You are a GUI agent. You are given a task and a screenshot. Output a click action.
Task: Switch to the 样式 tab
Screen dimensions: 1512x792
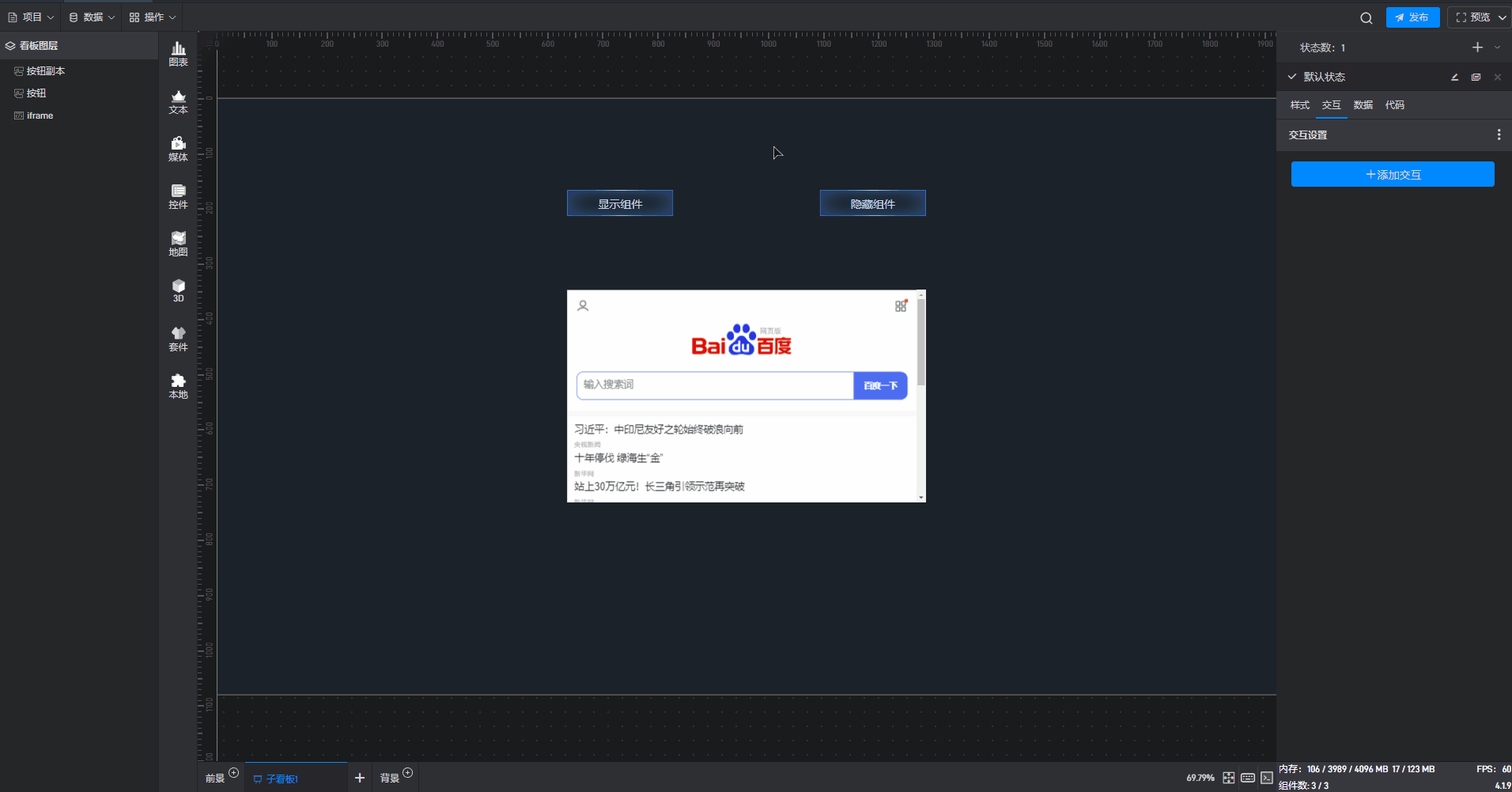tap(1299, 105)
